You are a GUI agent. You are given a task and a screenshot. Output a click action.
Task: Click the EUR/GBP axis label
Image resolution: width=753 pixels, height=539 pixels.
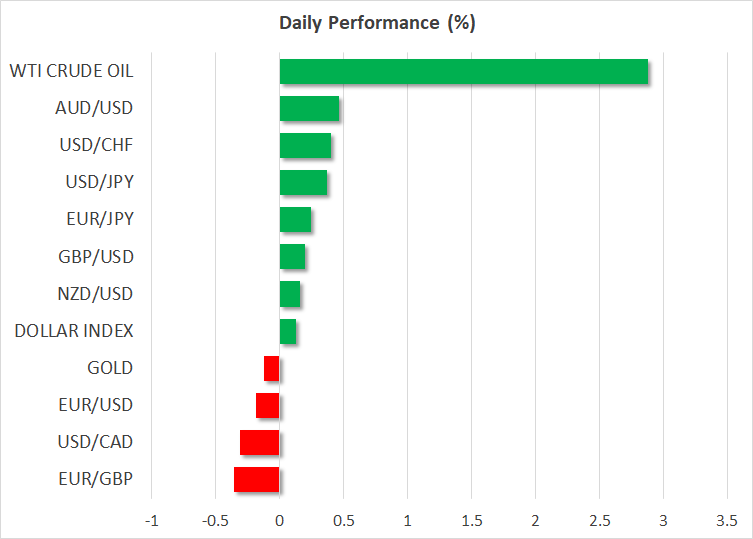click(x=96, y=479)
